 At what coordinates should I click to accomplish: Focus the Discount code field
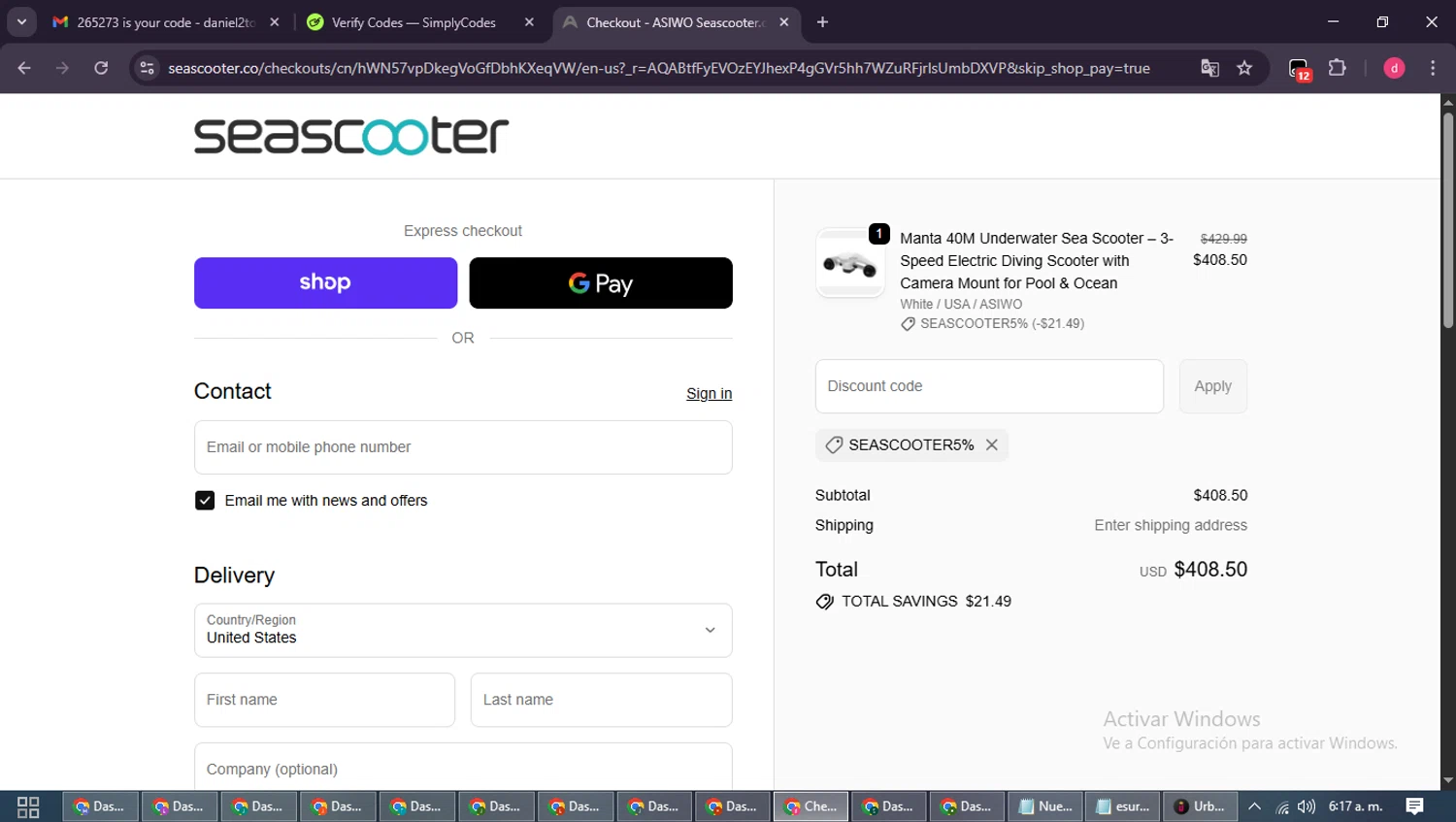tap(989, 386)
